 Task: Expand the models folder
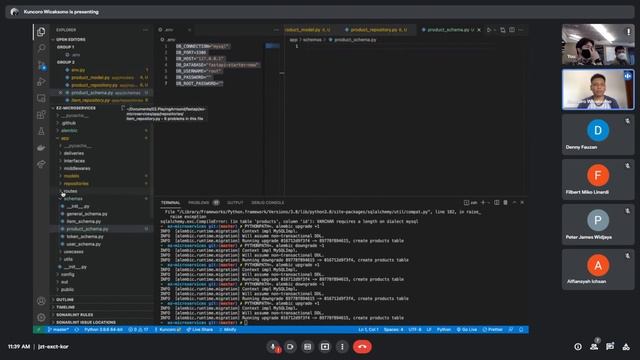[x=71, y=176]
